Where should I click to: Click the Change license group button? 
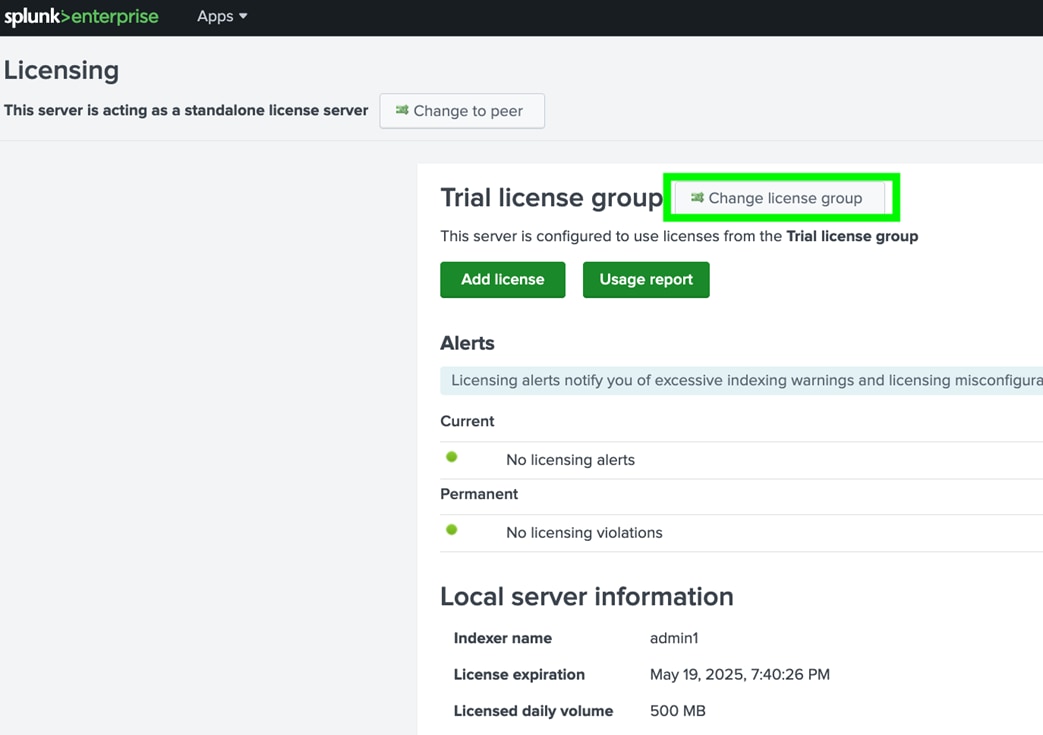[x=780, y=198]
